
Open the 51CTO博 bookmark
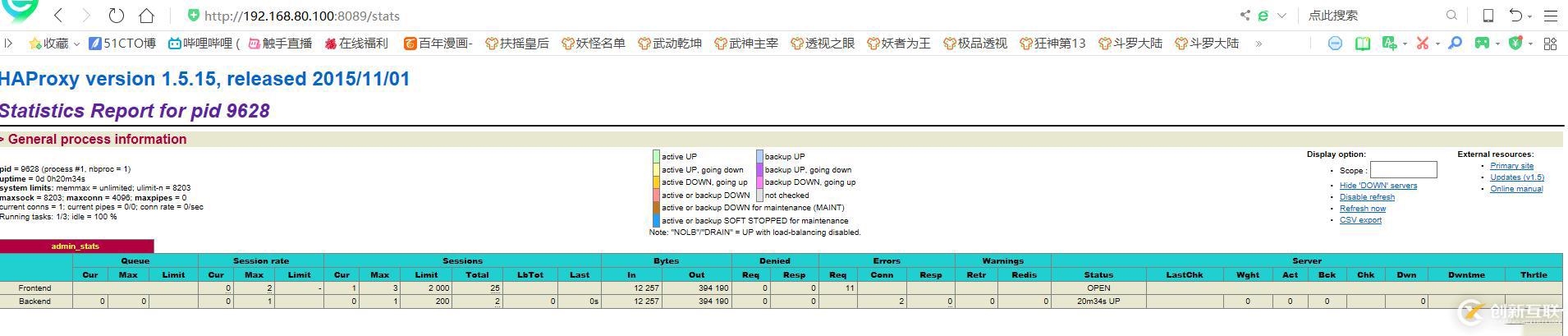(121, 43)
